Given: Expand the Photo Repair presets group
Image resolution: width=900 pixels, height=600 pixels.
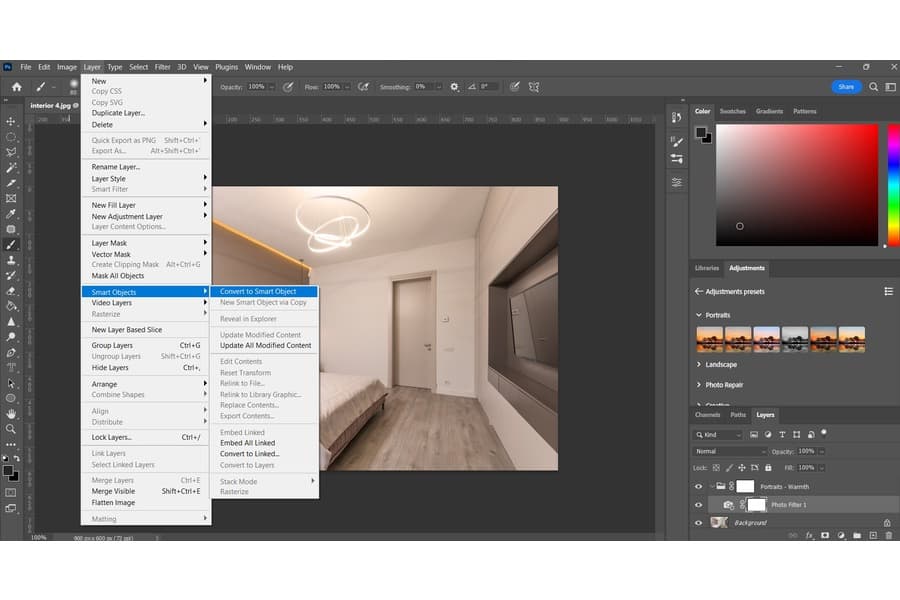Looking at the screenshot, I should point(699,385).
